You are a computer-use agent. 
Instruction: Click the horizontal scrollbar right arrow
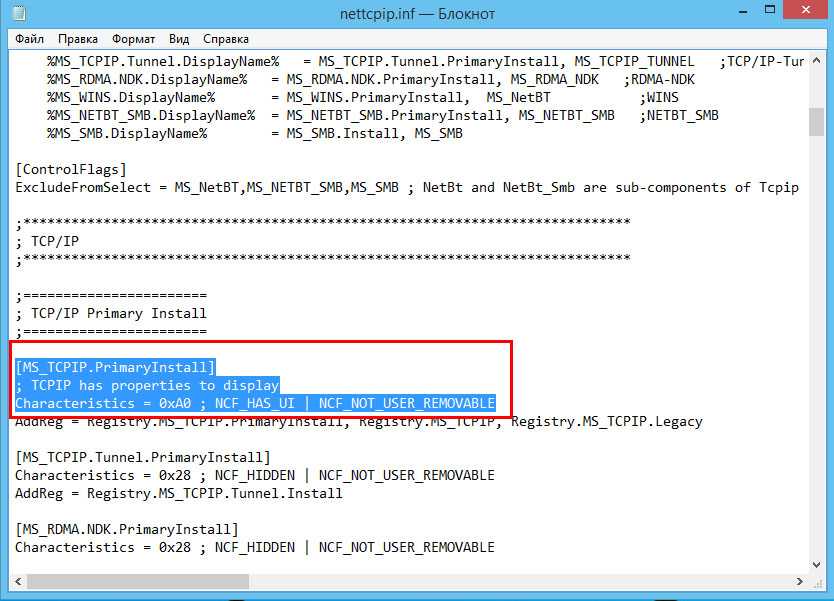798,581
